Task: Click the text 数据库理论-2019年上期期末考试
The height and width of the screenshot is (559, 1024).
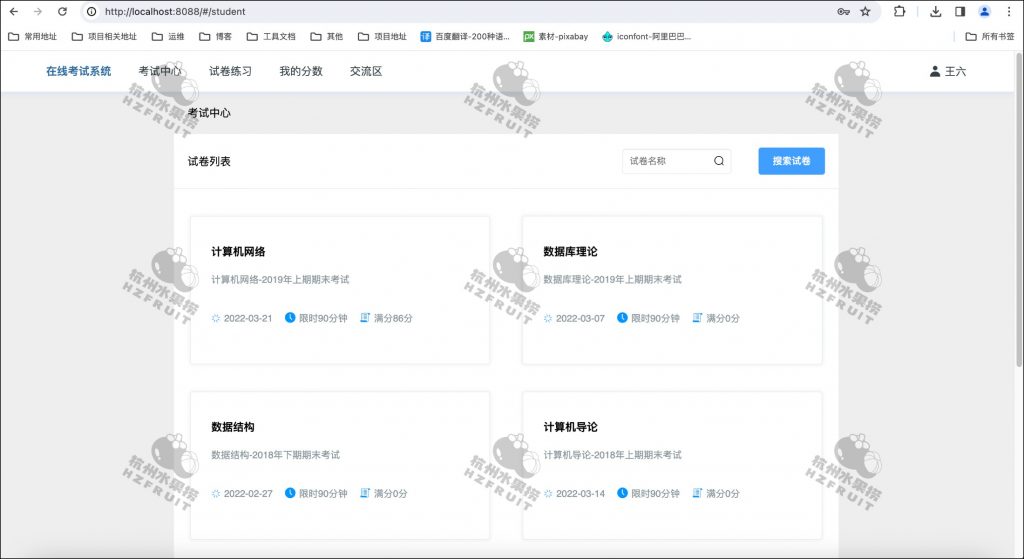Action: point(613,280)
